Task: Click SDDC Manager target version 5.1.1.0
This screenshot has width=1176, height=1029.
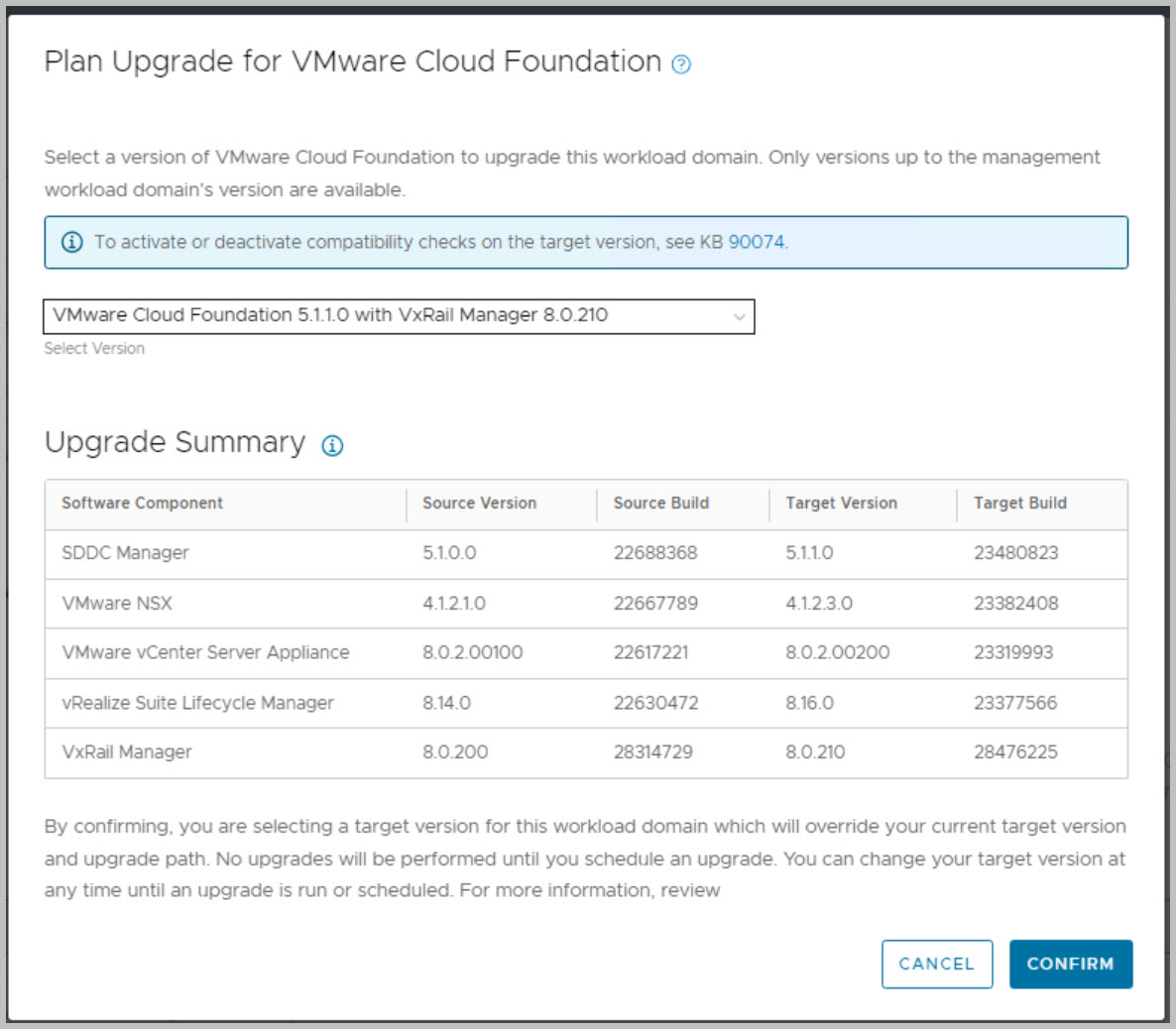Action: 809,553
